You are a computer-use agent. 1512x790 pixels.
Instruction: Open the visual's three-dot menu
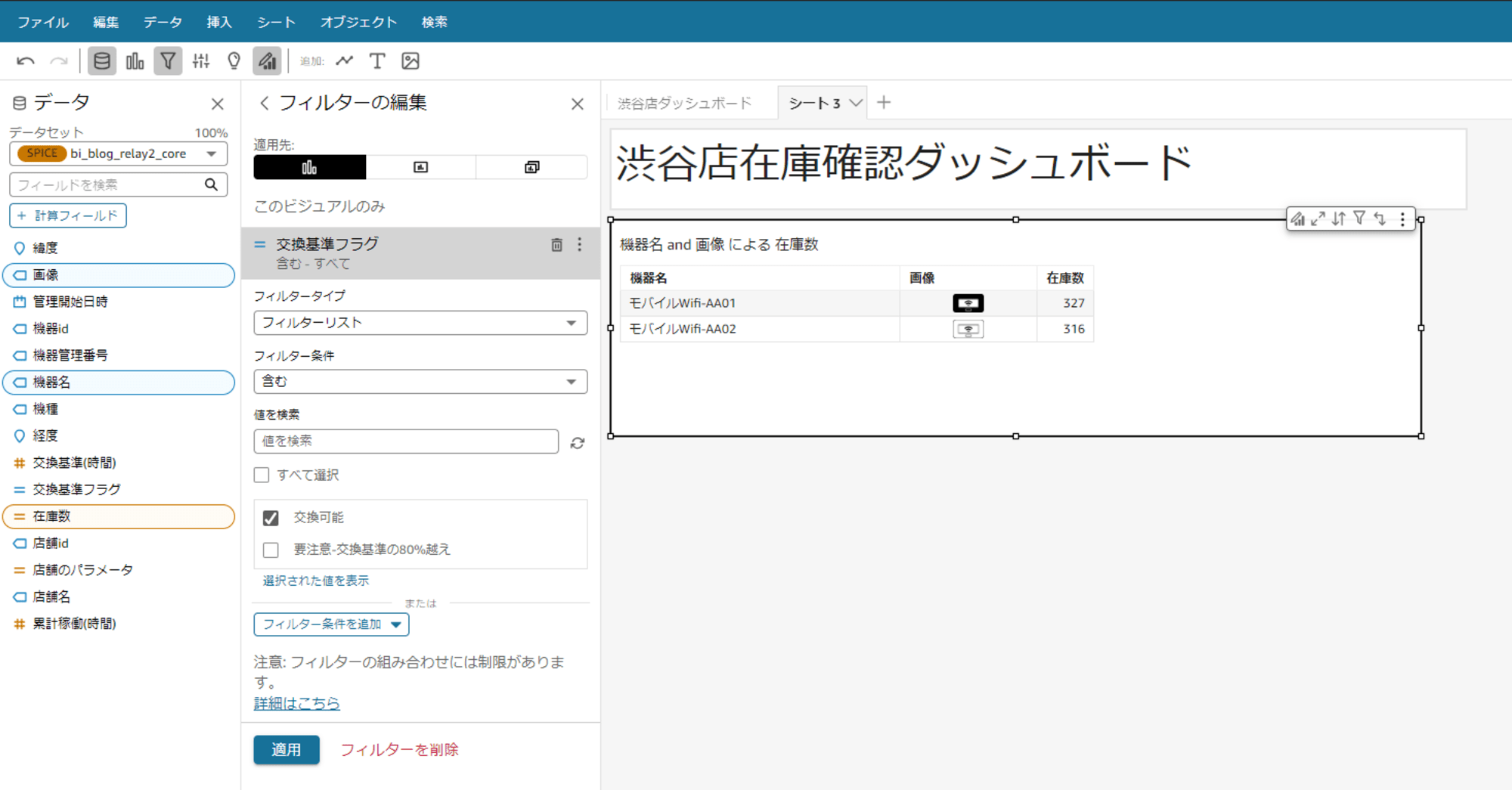click(1402, 218)
